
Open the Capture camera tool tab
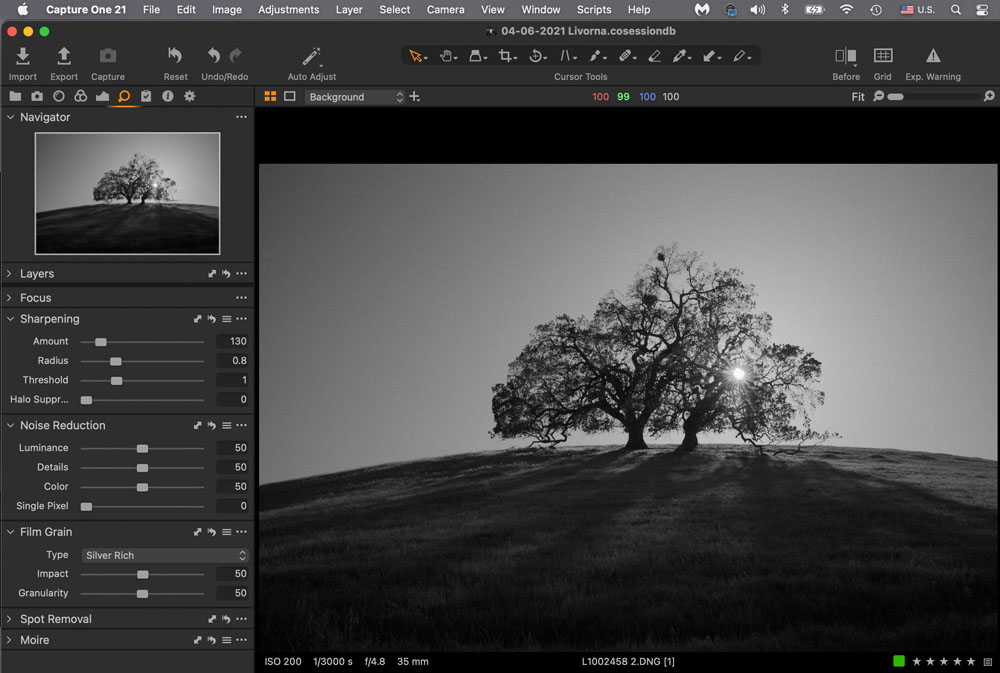pyautogui.click(x=37, y=96)
